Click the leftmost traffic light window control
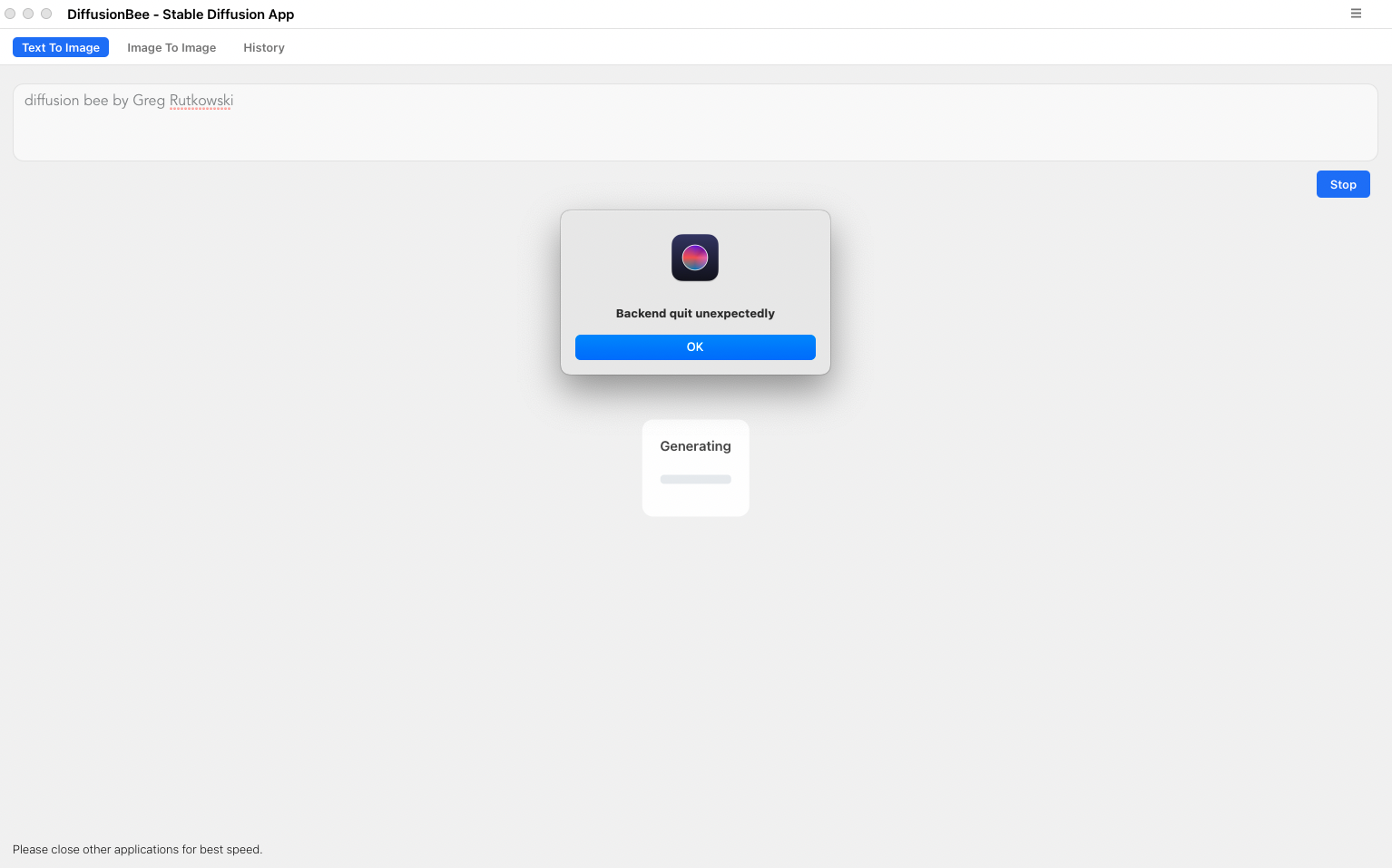Screen dimensions: 1392x868 10,14
